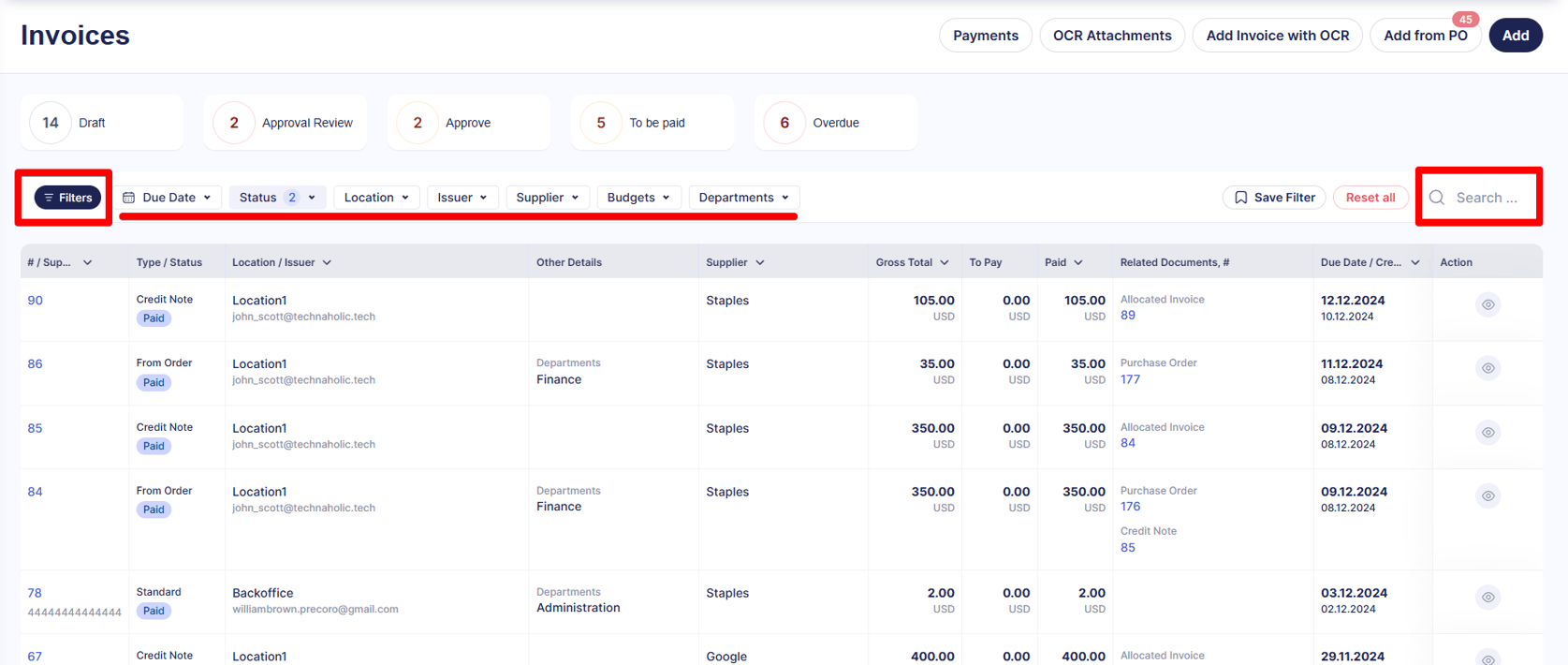This screenshot has width=1568, height=665.
Task: Click the search magnifier icon
Action: [x=1437, y=198]
